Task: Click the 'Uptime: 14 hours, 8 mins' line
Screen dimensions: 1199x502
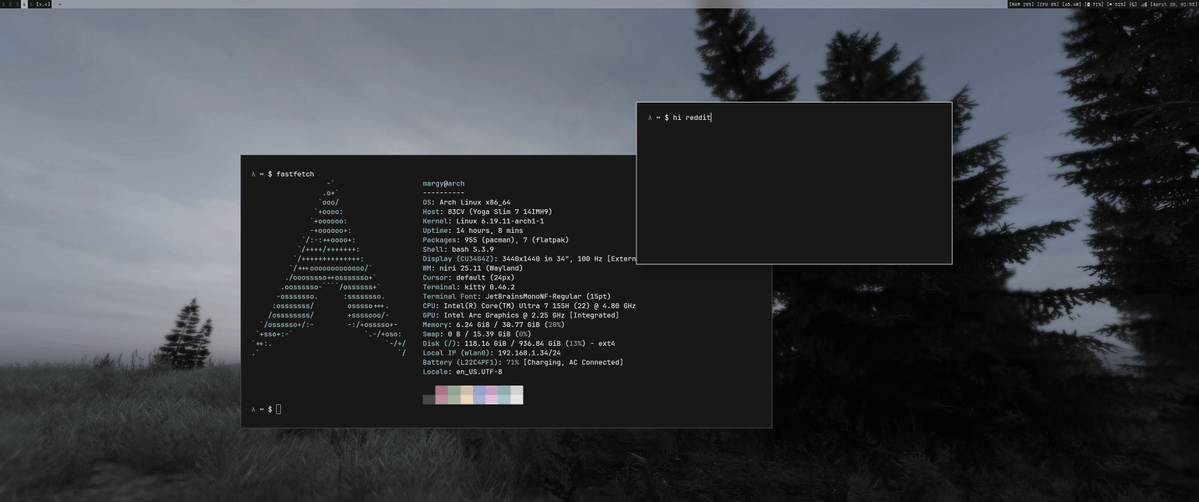Action: tap(473, 230)
